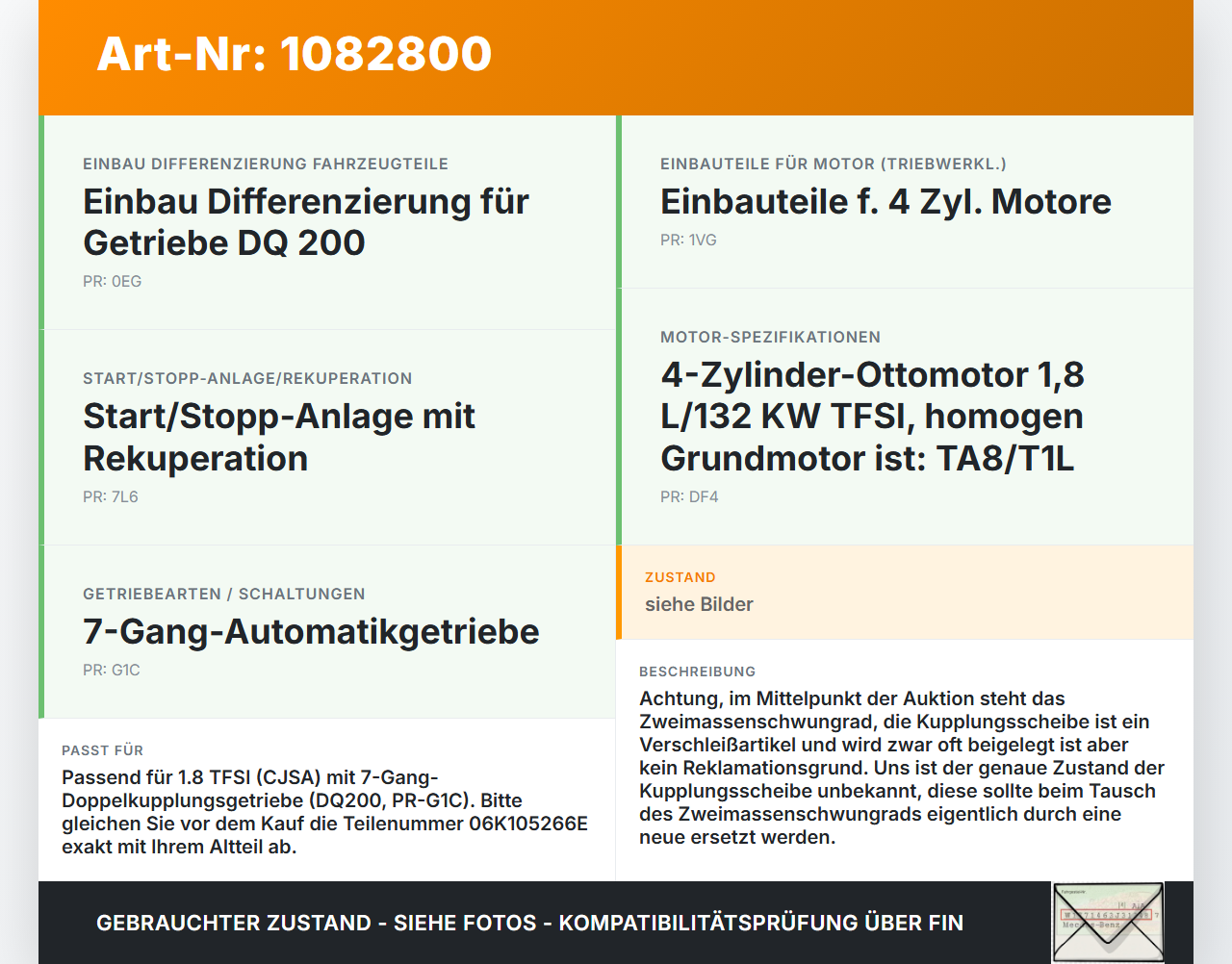Click the 'Art-Nr: 1082800' header title
The image size is (1232, 964).
[295, 54]
